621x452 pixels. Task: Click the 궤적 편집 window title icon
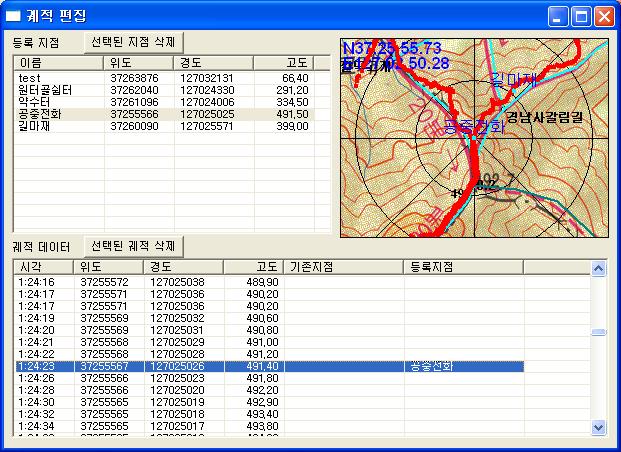coord(13,16)
